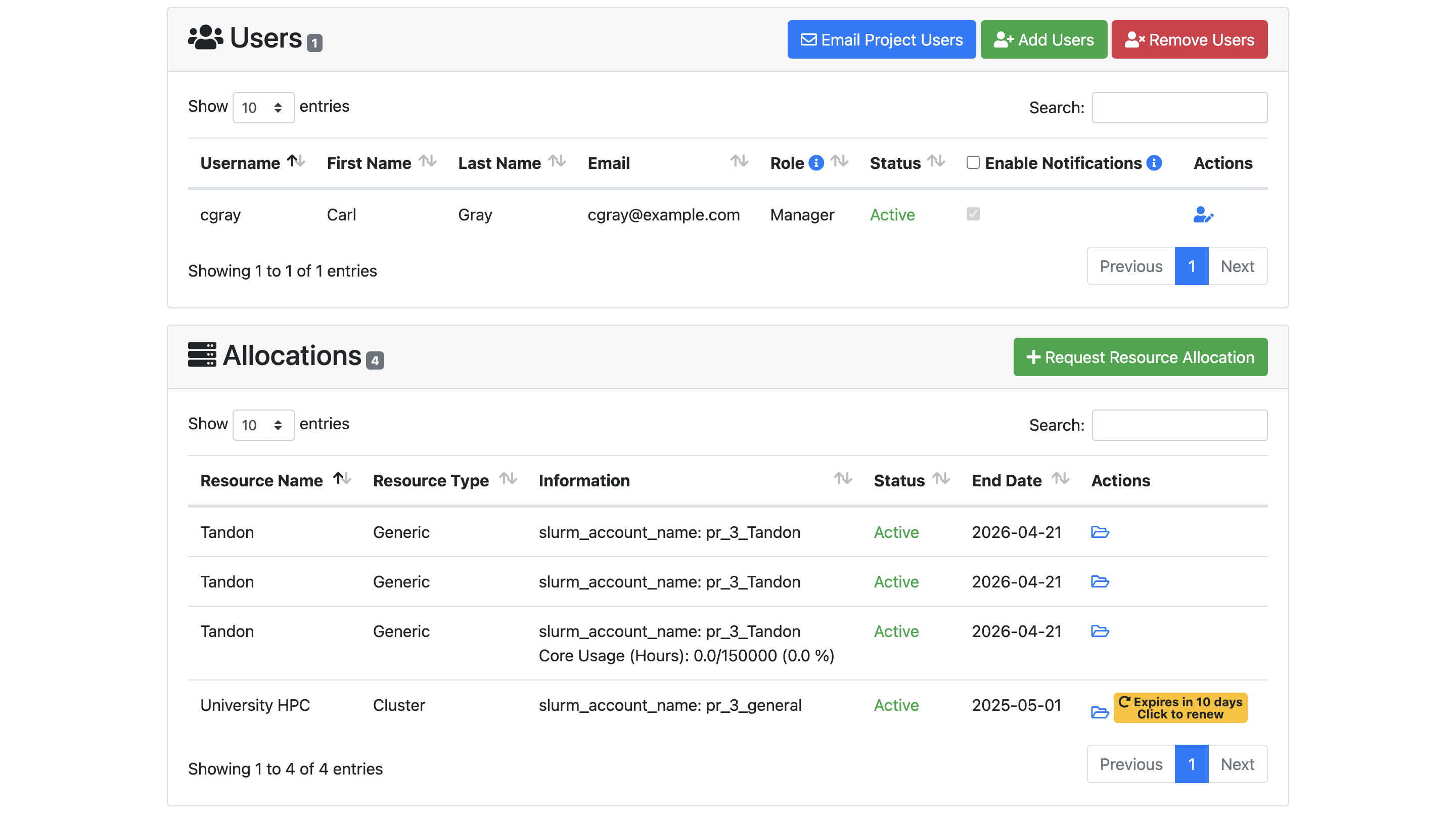Click the Allocations search field
This screenshot has width=1456, height=816.
(1179, 425)
